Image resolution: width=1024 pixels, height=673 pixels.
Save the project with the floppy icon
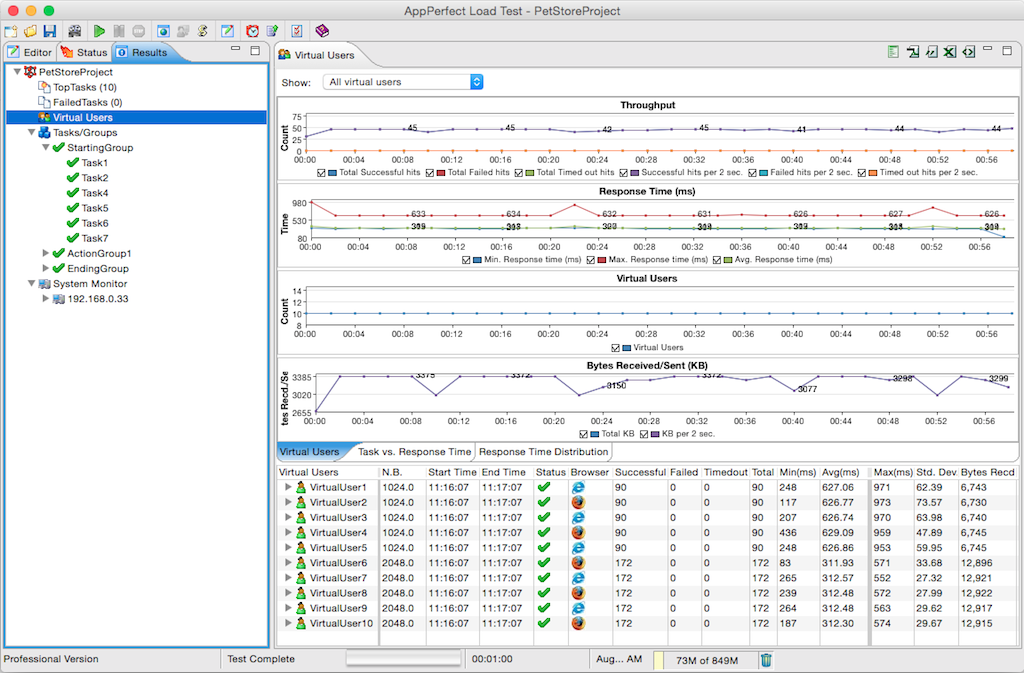(x=50, y=31)
